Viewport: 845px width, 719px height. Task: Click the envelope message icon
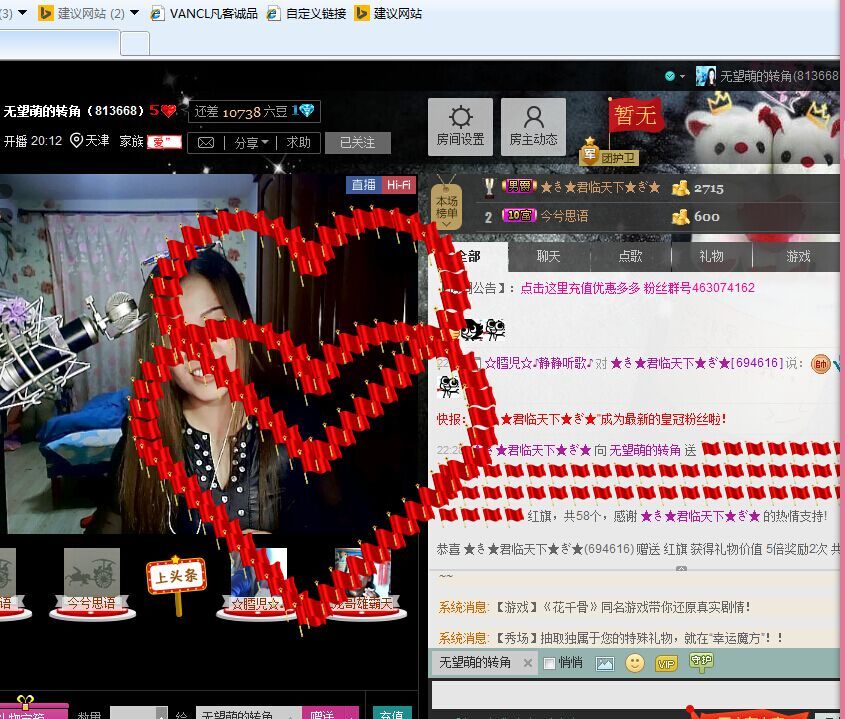pos(206,143)
